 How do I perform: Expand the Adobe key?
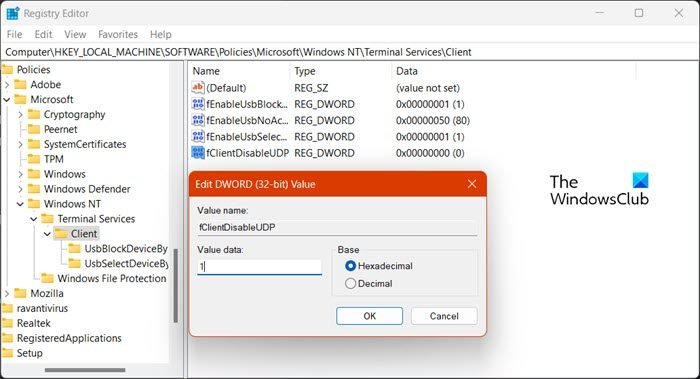click(7, 84)
